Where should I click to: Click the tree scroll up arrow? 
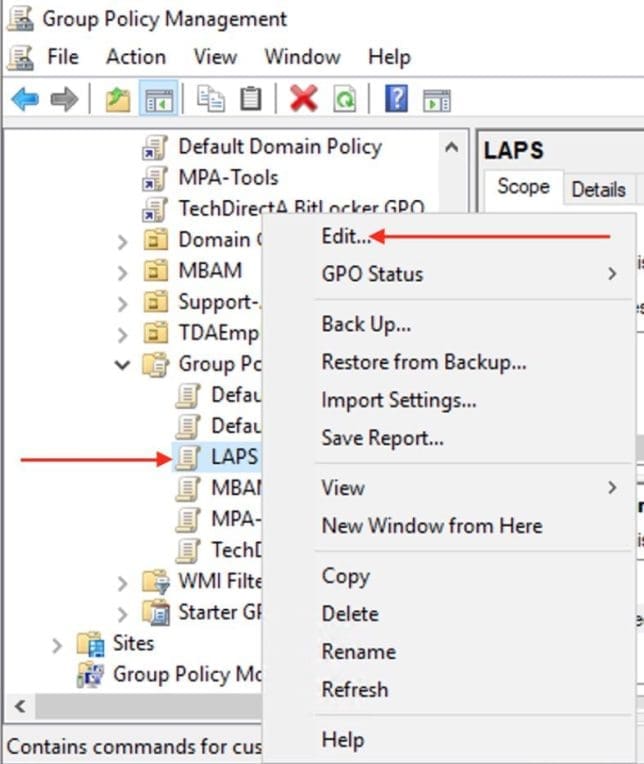452,146
